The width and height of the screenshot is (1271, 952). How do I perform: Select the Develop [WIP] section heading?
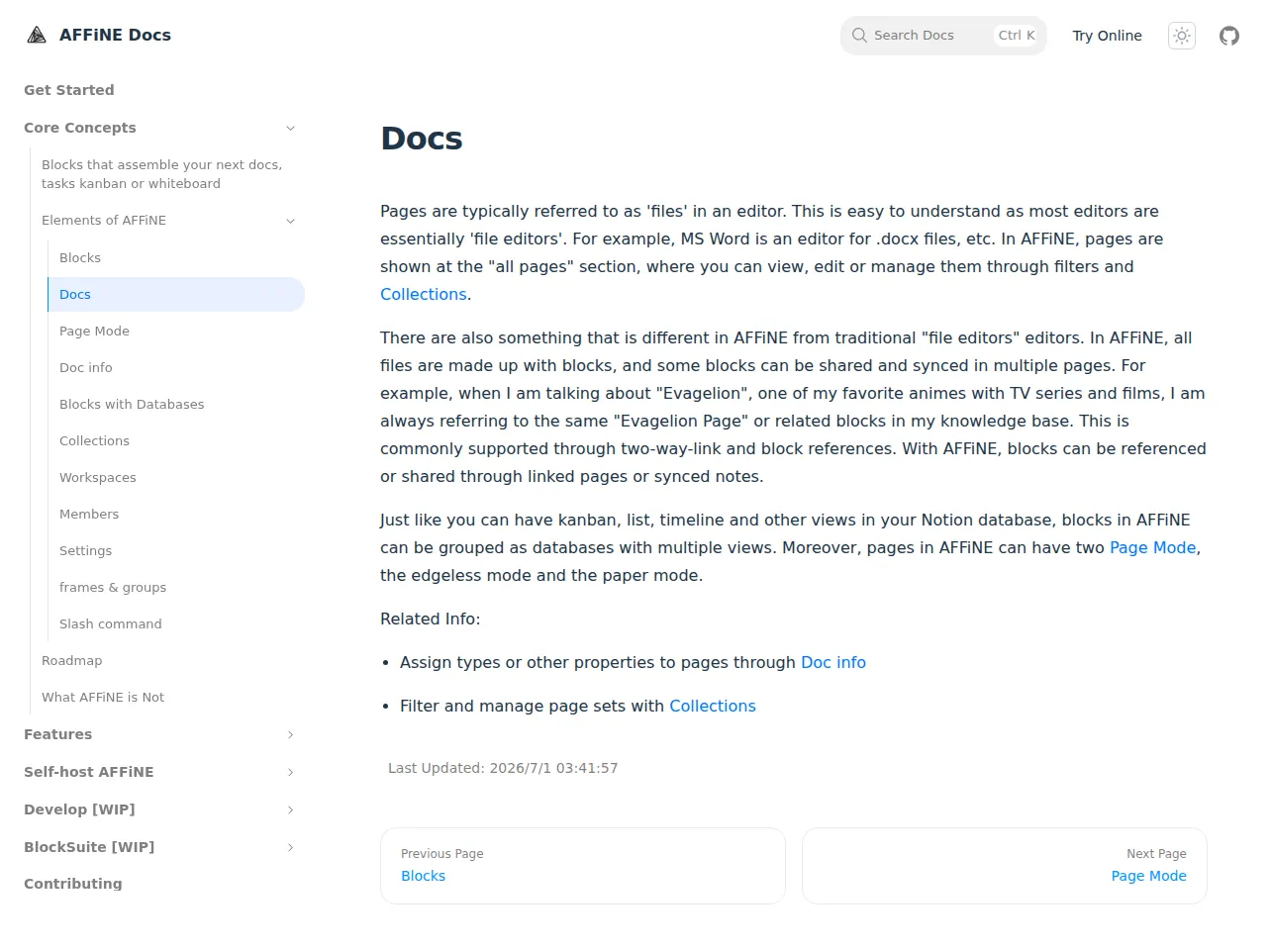pos(79,809)
